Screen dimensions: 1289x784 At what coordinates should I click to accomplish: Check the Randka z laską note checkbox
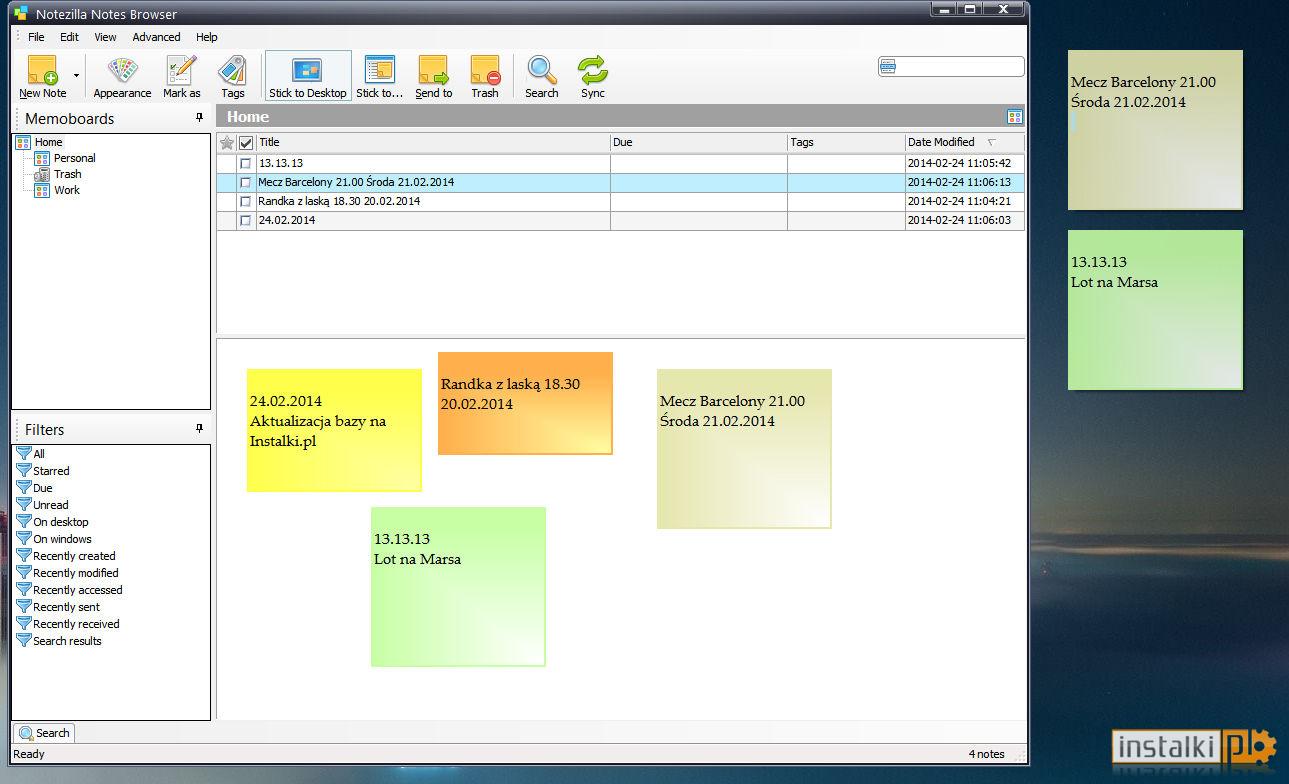coord(246,201)
